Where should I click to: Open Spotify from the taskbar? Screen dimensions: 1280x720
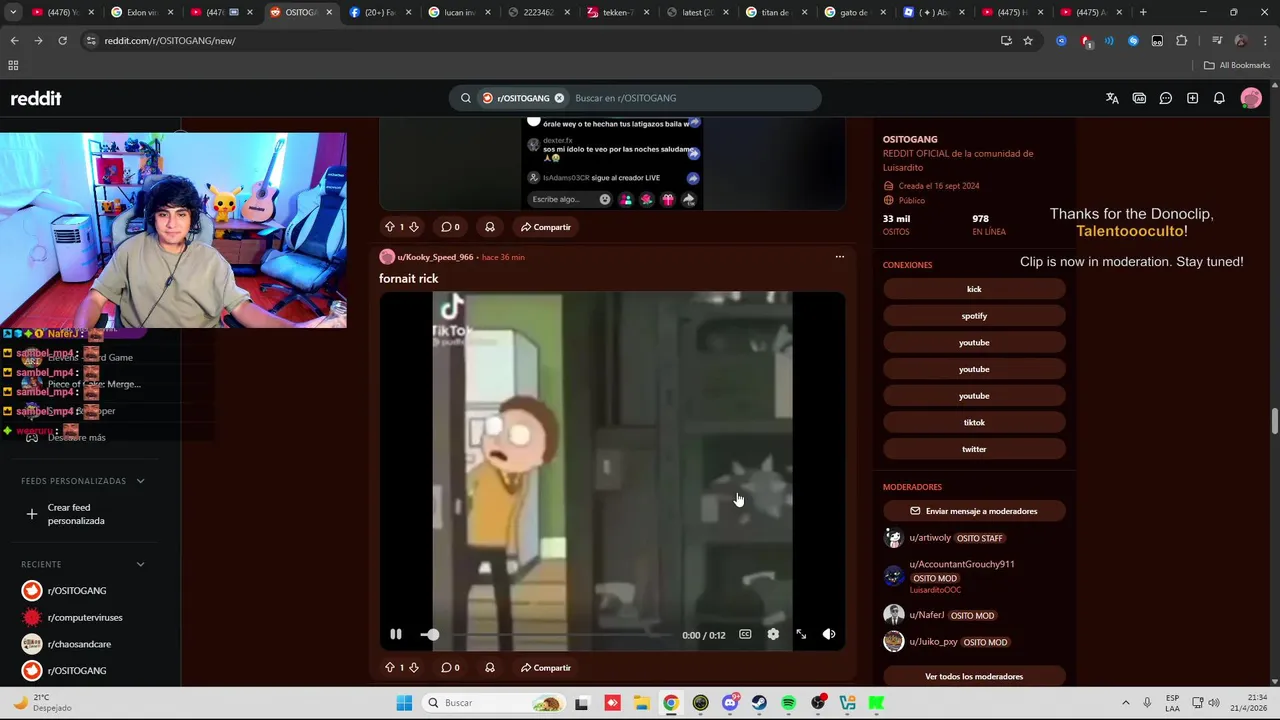[x=789, y=703]
